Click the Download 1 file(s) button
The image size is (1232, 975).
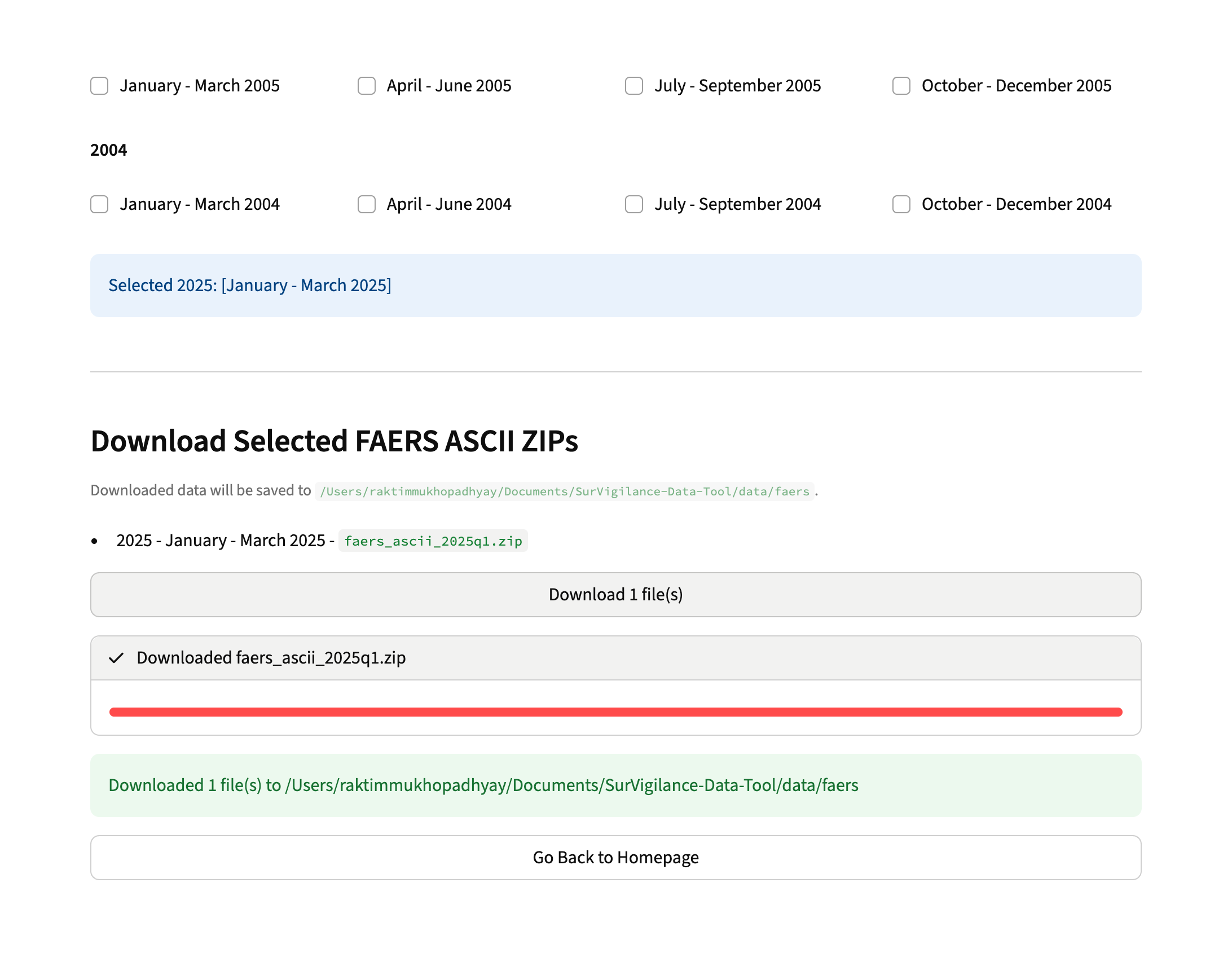coord(615,594)
